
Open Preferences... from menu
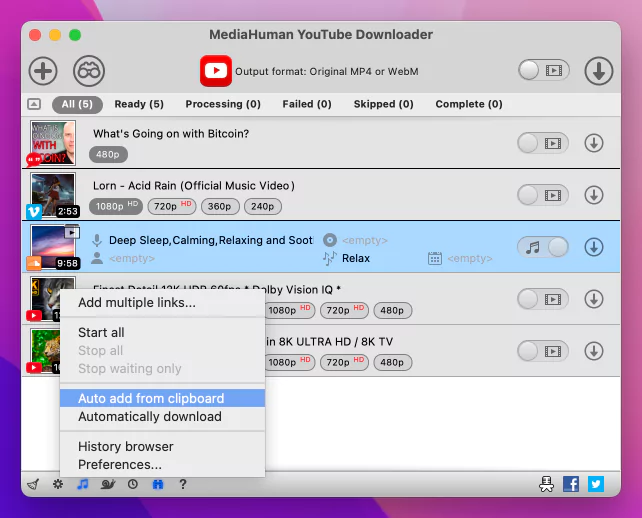coord(163,464)
